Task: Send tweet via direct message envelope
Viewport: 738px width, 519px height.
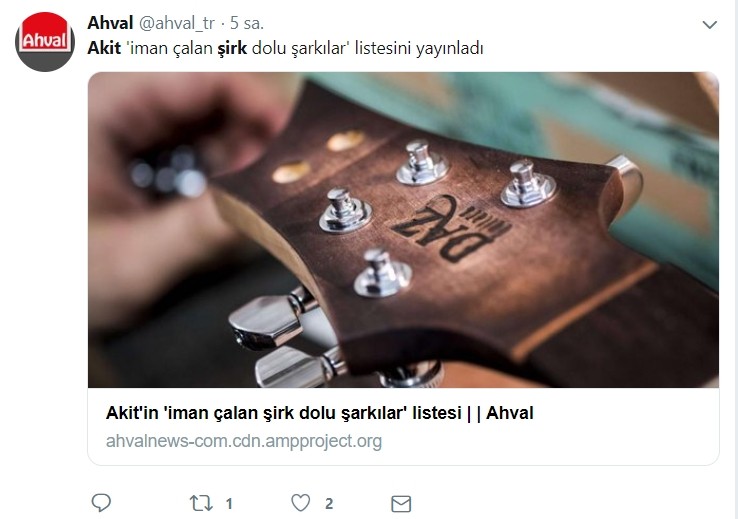Action: [401, 504]
